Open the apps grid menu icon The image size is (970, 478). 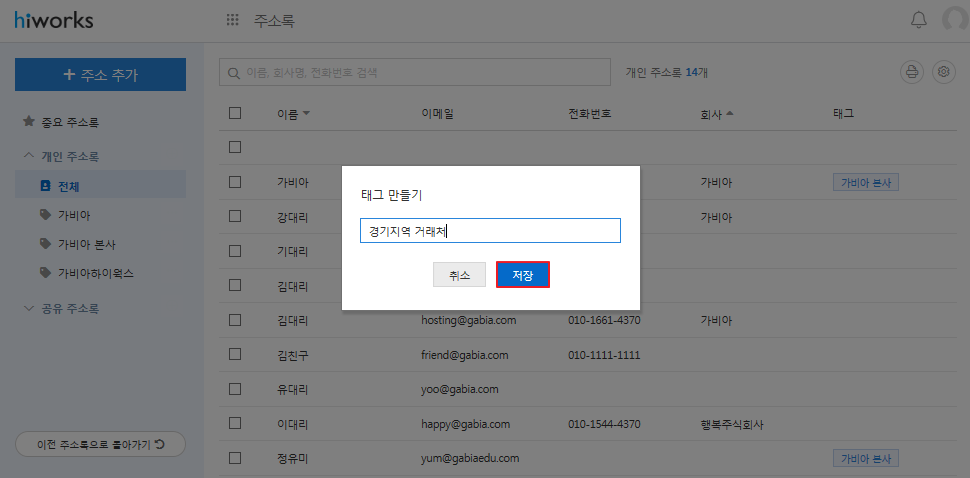click(x=233, y=20)
